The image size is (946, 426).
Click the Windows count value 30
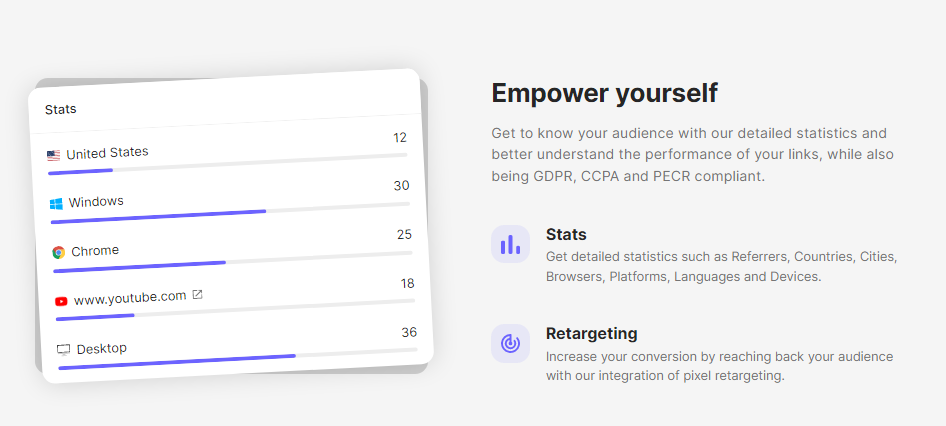pos(401,185)
